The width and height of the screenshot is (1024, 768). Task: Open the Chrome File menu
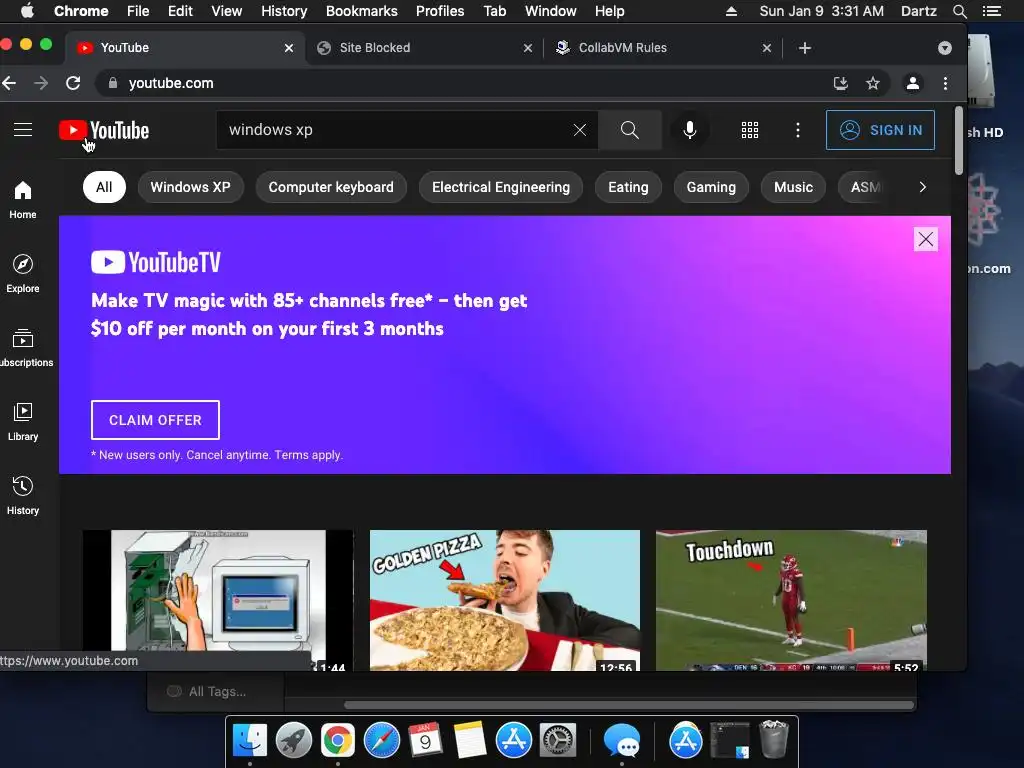(x=138, y=11)
